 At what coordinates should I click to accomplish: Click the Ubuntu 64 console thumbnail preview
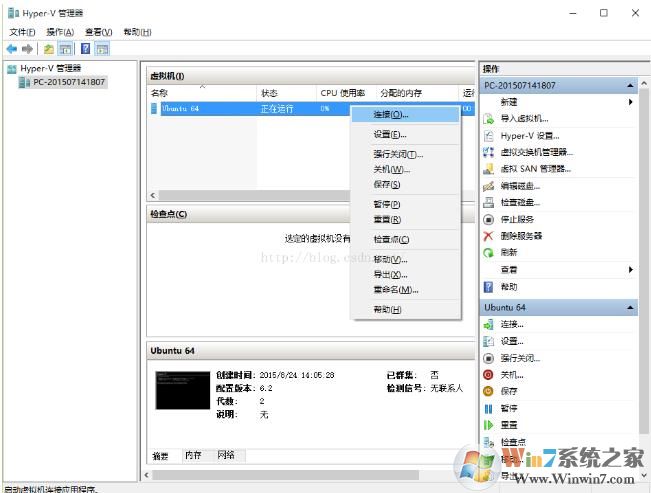(x=183, y=390)
